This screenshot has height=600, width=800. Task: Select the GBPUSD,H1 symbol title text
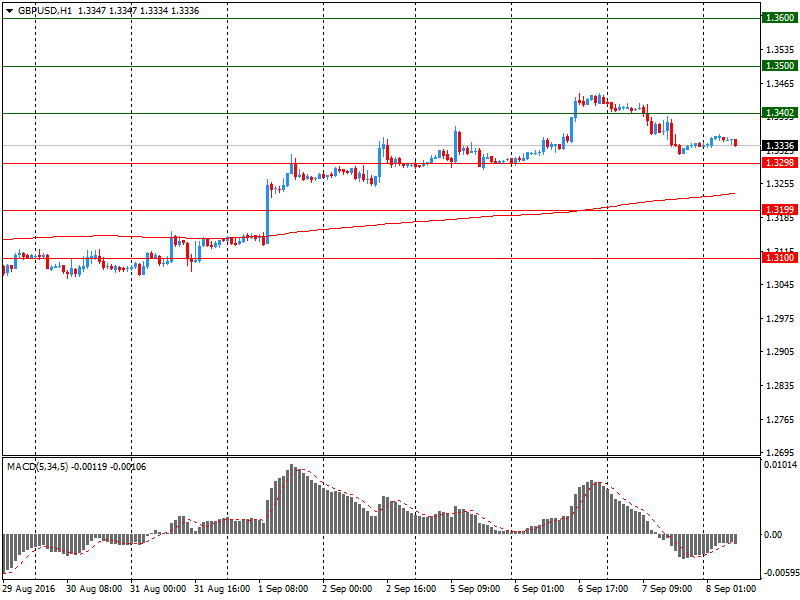(x=45, y=11)
